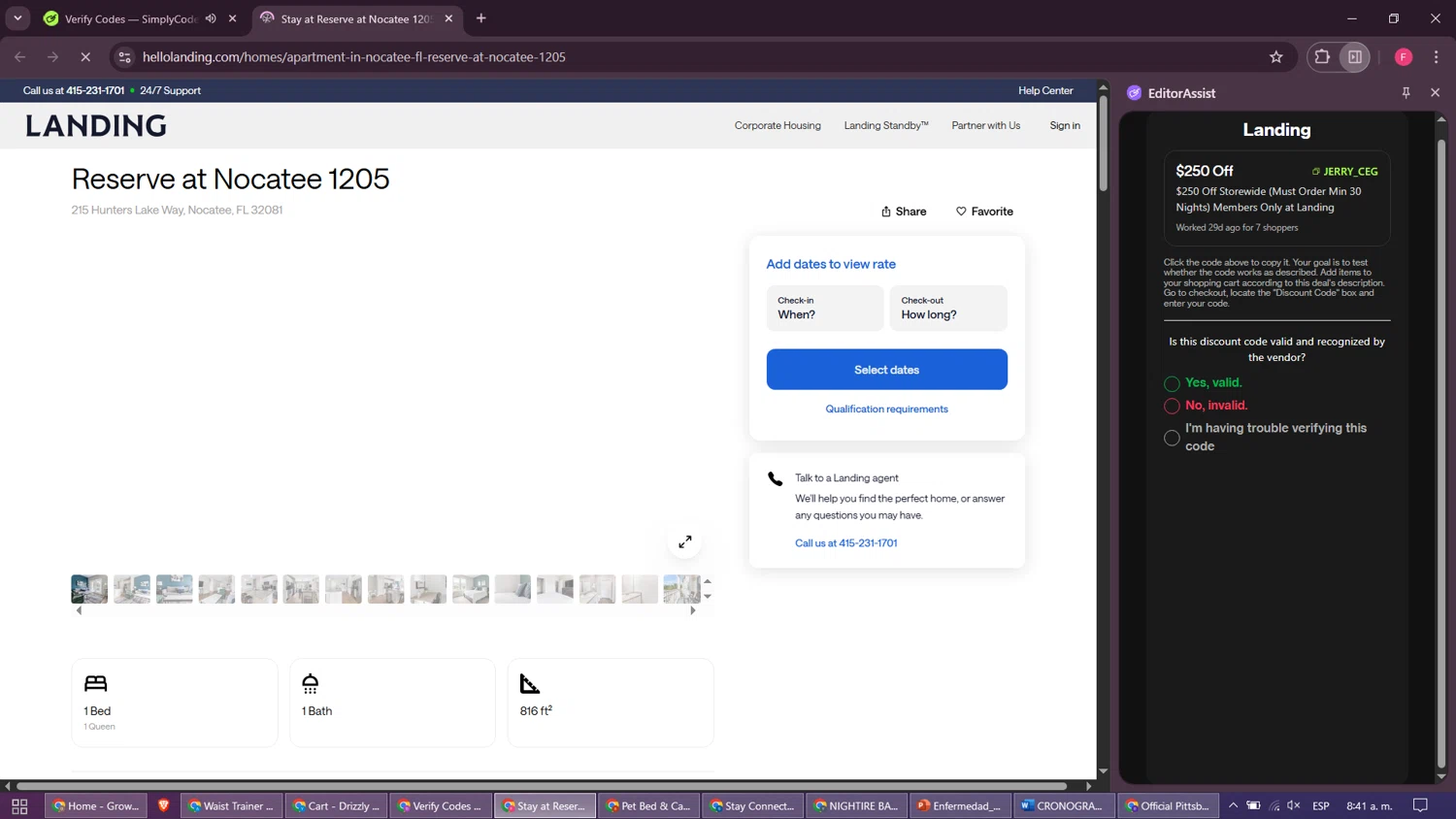Image resolution: width=1456 pixels, height=819 pixels.
Task: Open the browser Extensions puzzle icon
Action: 1322,57
